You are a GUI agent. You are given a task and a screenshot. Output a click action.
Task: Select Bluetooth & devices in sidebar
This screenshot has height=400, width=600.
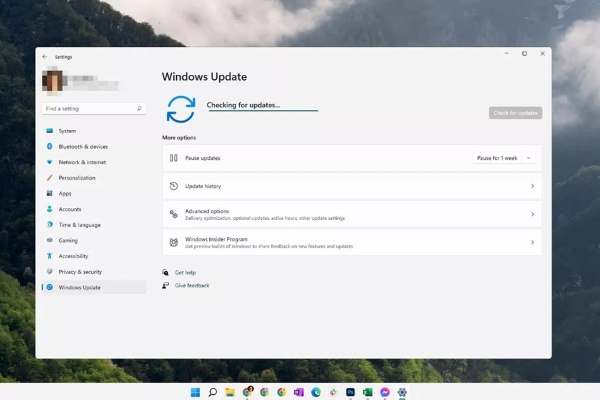click(x=83, y=146)
